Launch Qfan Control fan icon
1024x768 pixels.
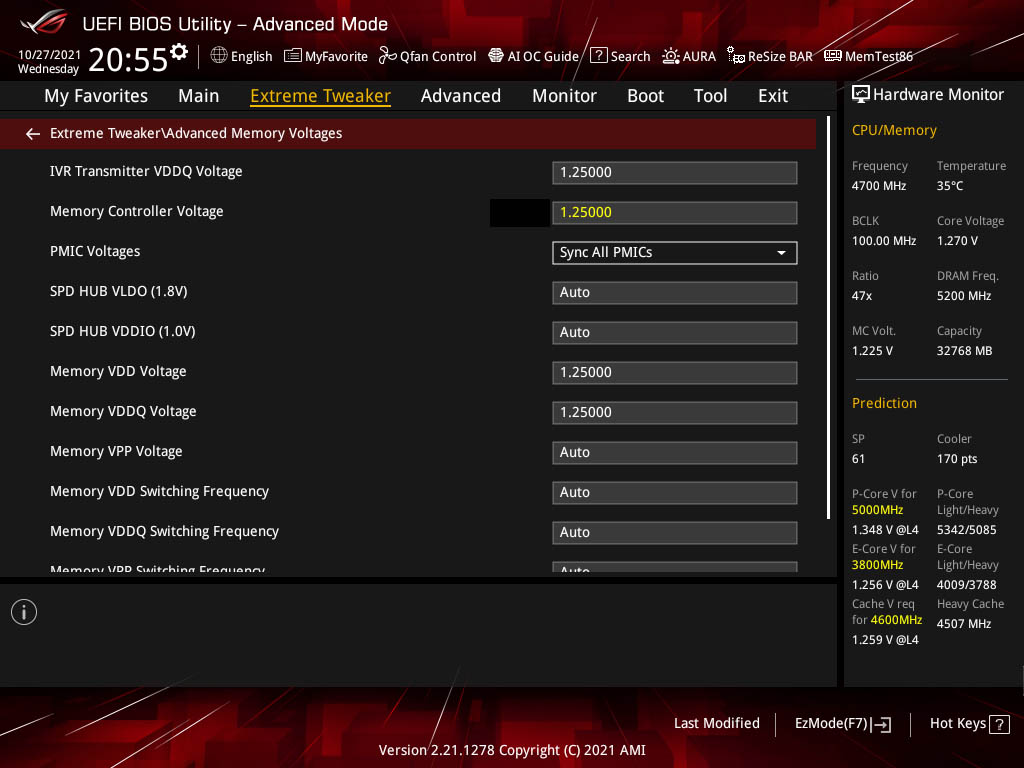(x=388, y=56)
